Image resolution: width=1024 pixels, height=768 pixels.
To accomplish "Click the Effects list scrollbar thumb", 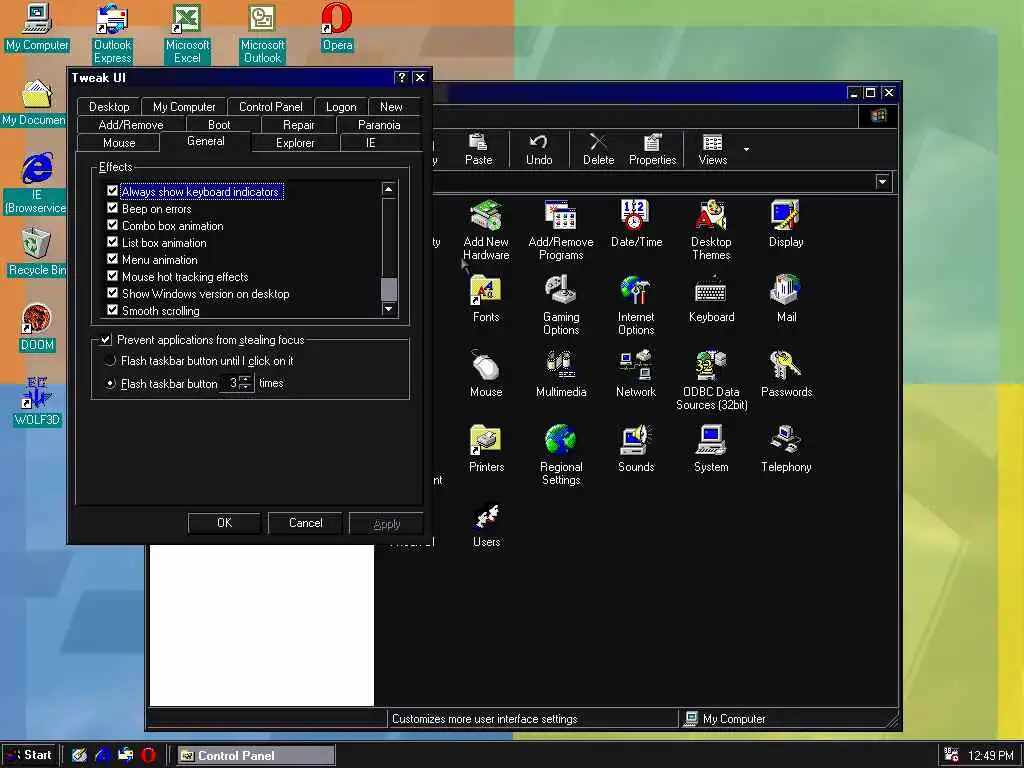I will [x=389, y=289].
